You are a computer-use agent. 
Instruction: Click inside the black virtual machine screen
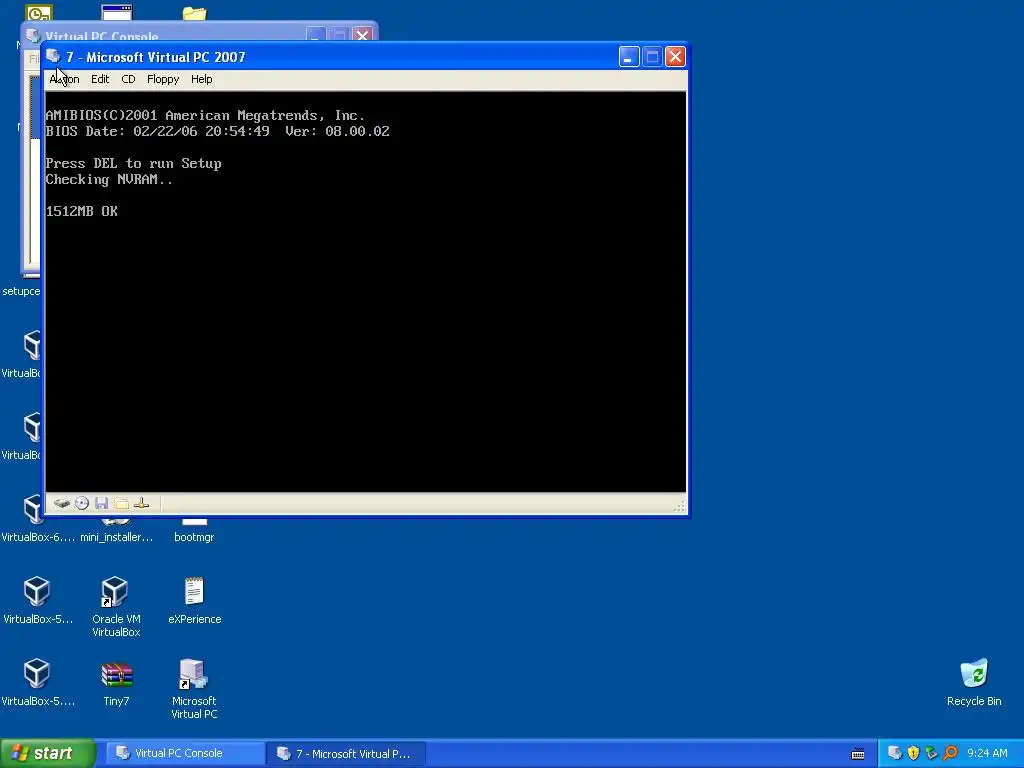pyautogui.click(x=366, y=292)
